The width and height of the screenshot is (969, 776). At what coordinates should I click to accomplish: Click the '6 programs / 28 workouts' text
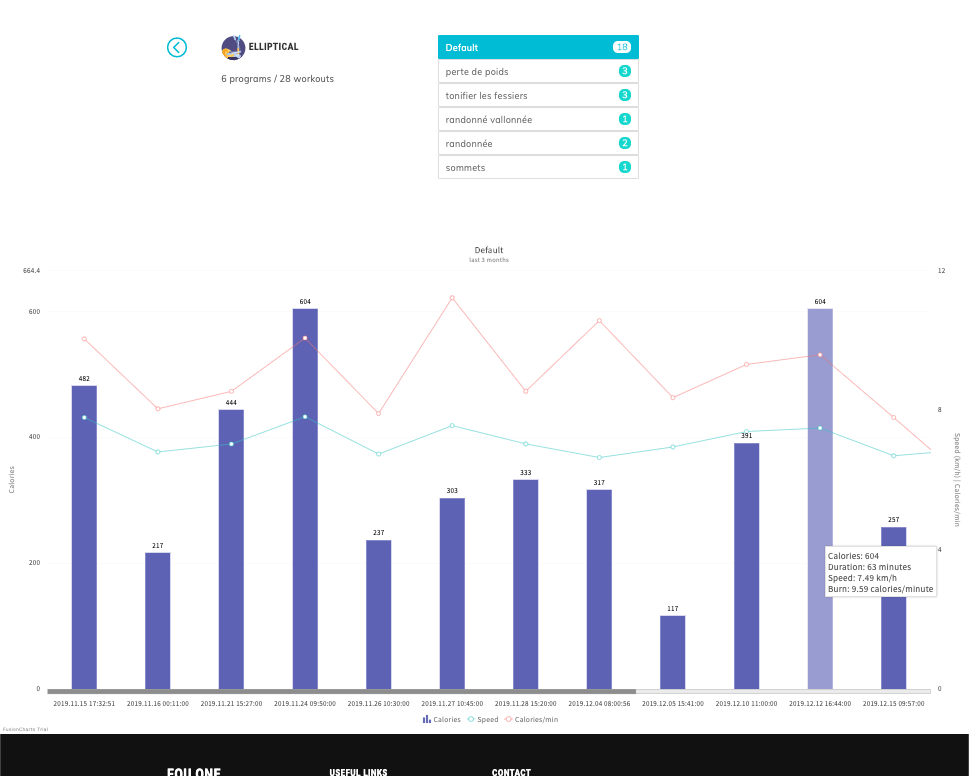(x=277, y=79)
